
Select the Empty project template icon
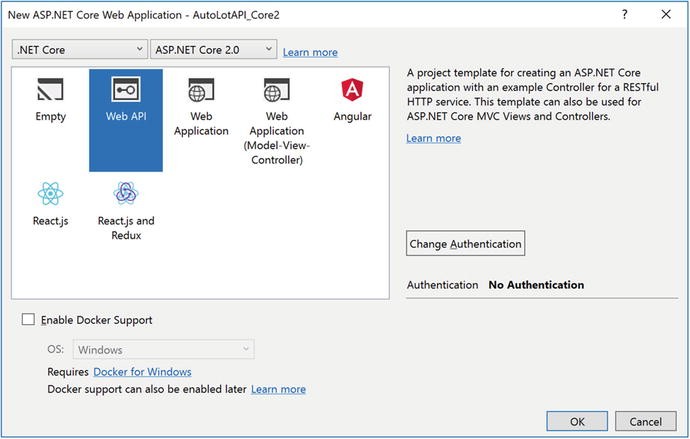(50, 90)
